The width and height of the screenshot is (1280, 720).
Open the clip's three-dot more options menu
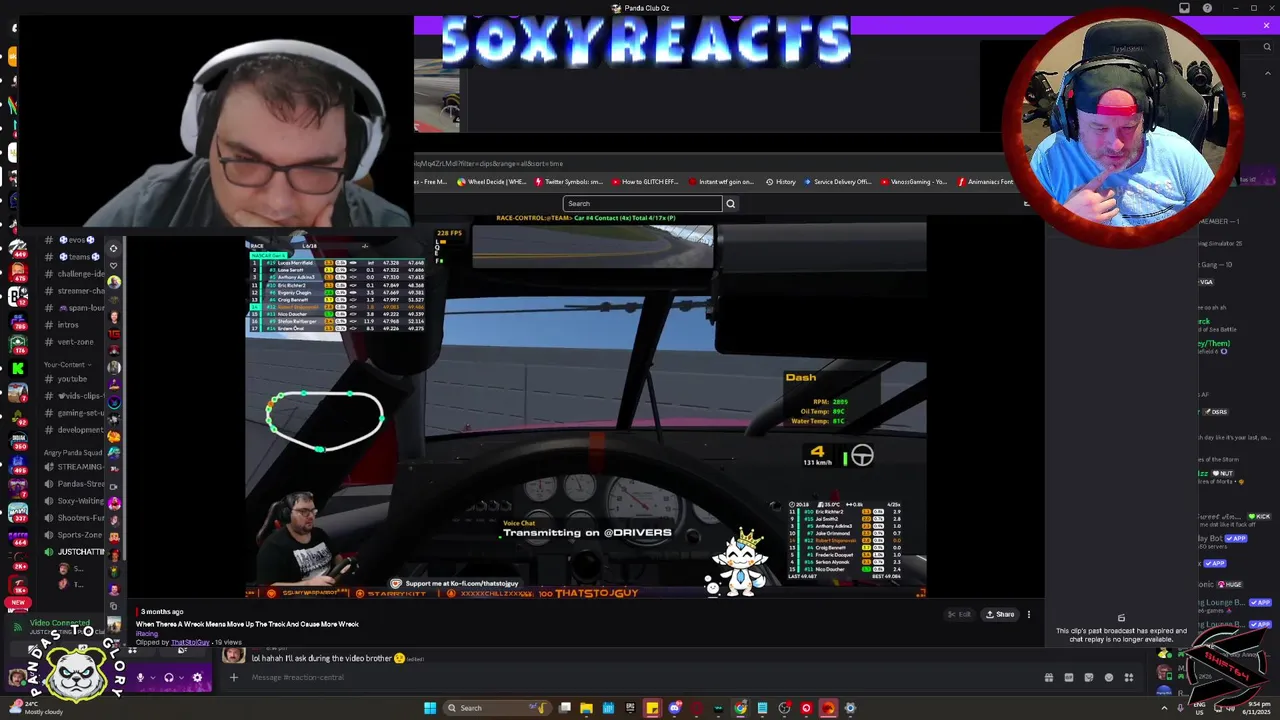tap(1028, 615)
